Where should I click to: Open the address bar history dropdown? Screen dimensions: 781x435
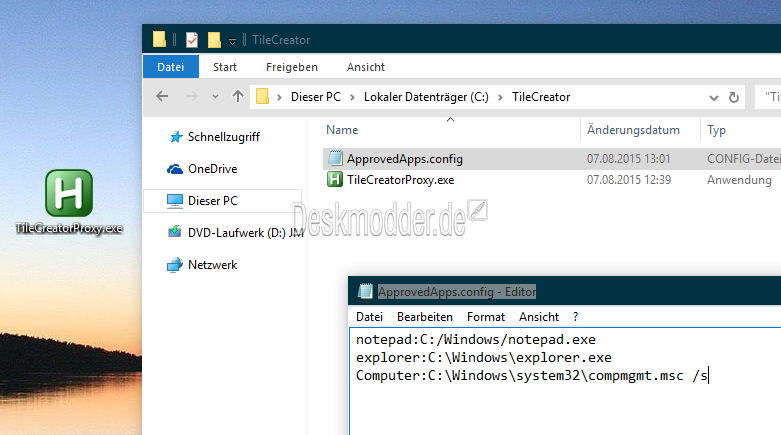pos(714,98)
